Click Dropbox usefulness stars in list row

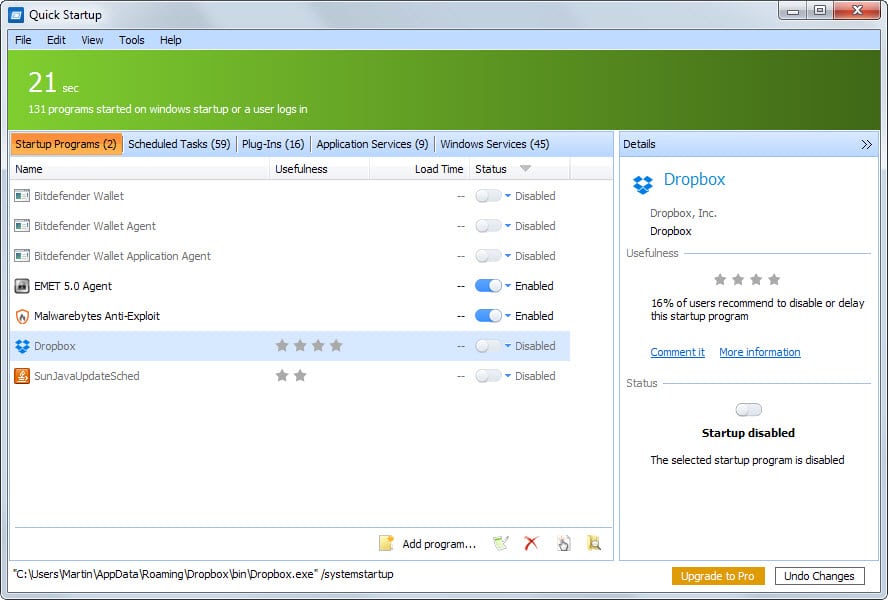[309, 346]
